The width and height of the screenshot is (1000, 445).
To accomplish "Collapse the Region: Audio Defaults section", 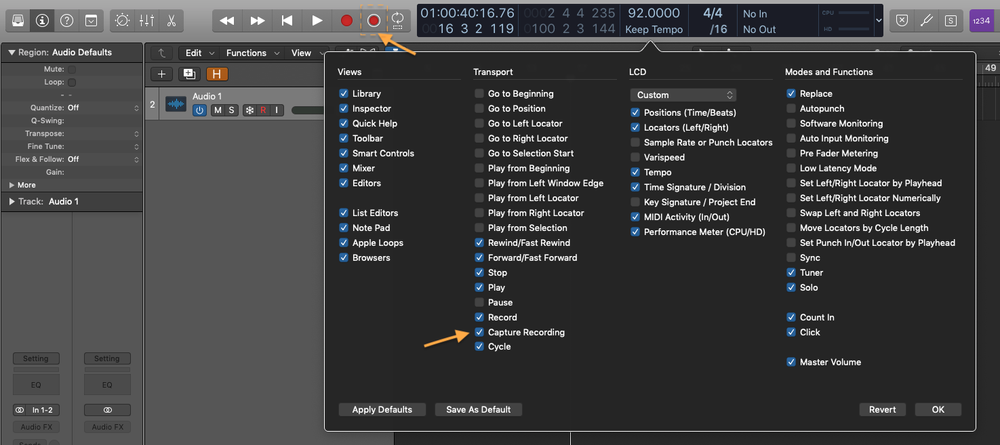I will tap(12, 52).
